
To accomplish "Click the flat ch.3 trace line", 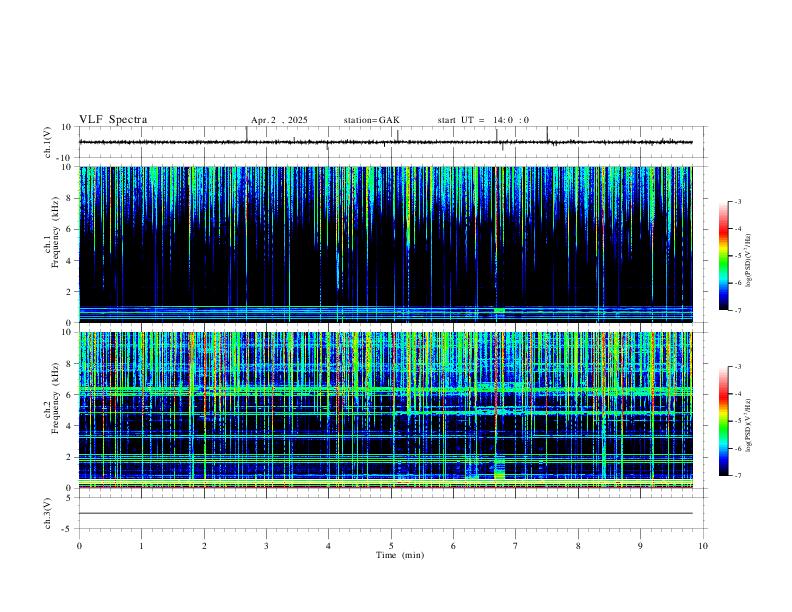I will point(385,513).
